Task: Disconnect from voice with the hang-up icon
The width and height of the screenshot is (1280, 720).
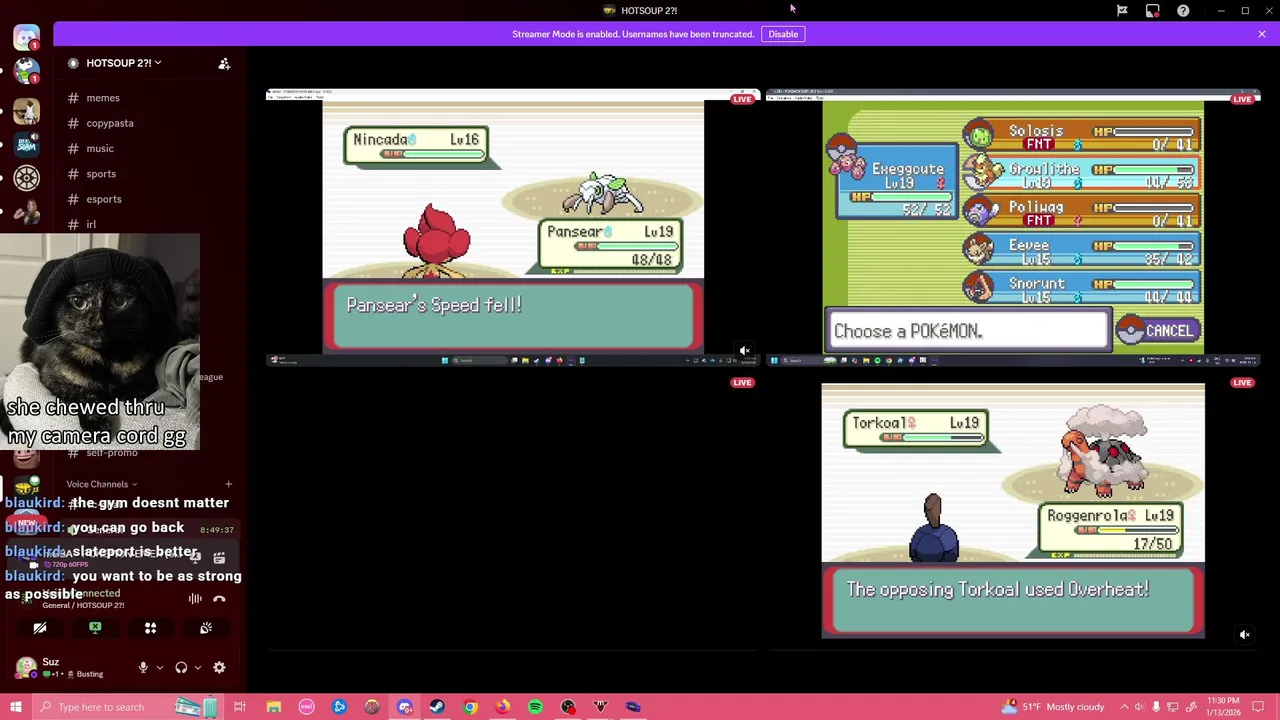Action: pos(219,599)
